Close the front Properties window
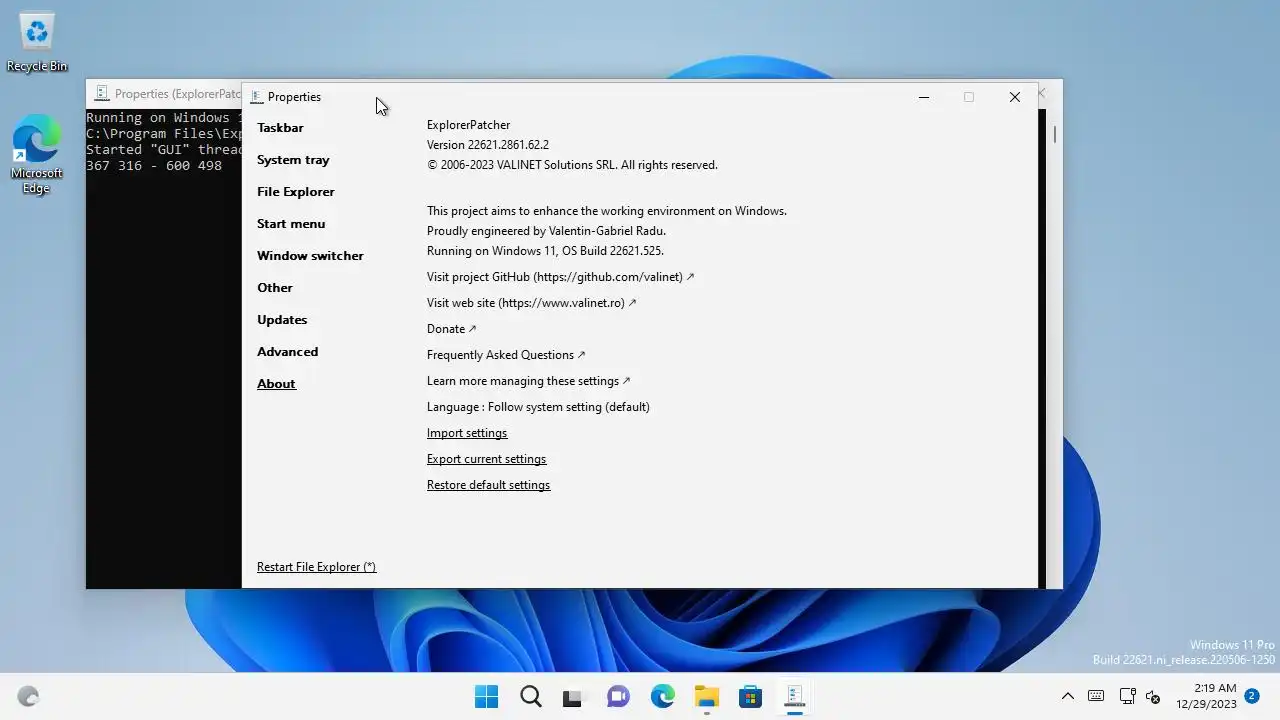The height and width of the screenshot is (720, 1280). click(x=1014, y=97)
